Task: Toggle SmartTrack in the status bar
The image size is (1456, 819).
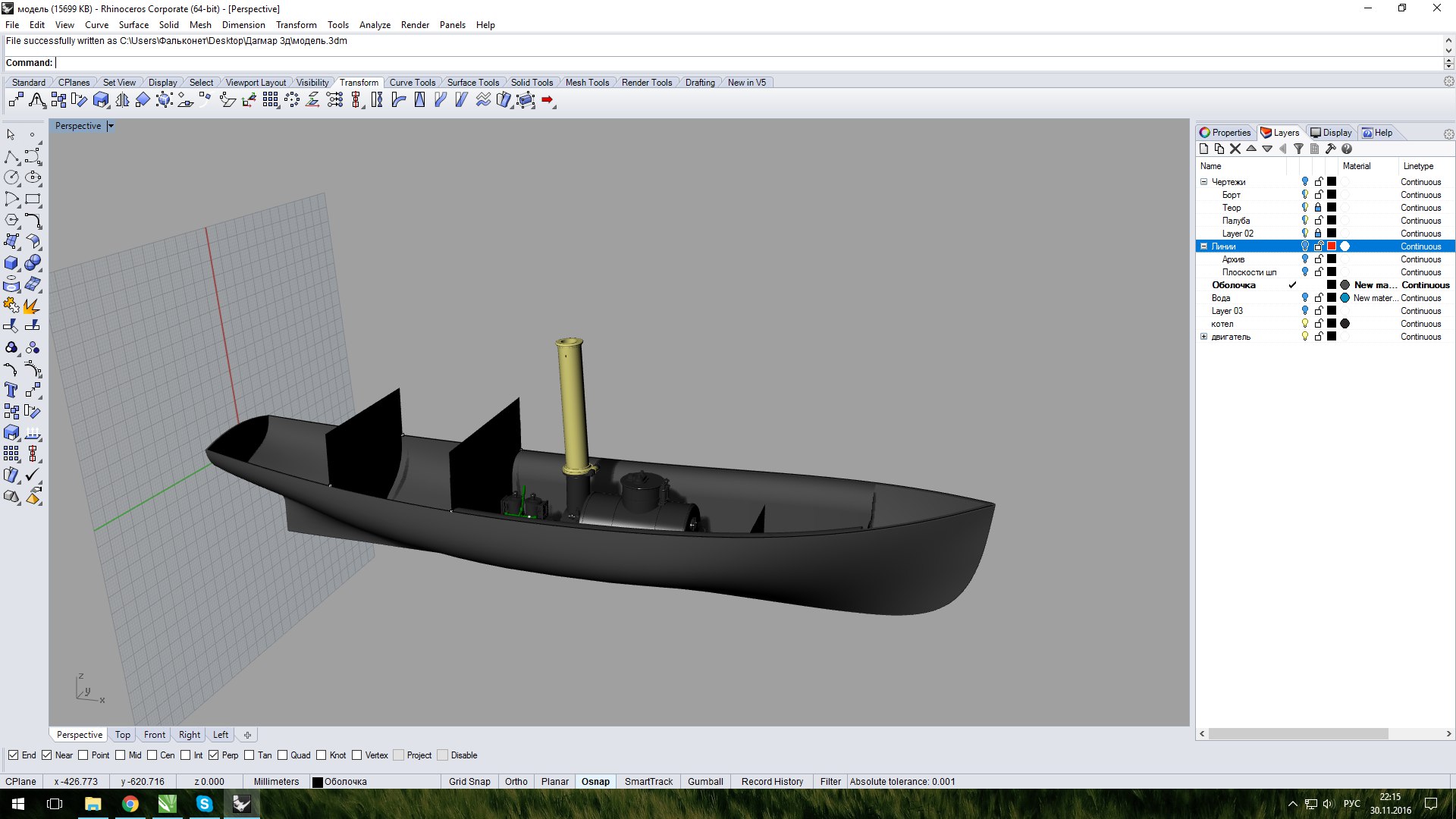Action: tap(648, 782)
